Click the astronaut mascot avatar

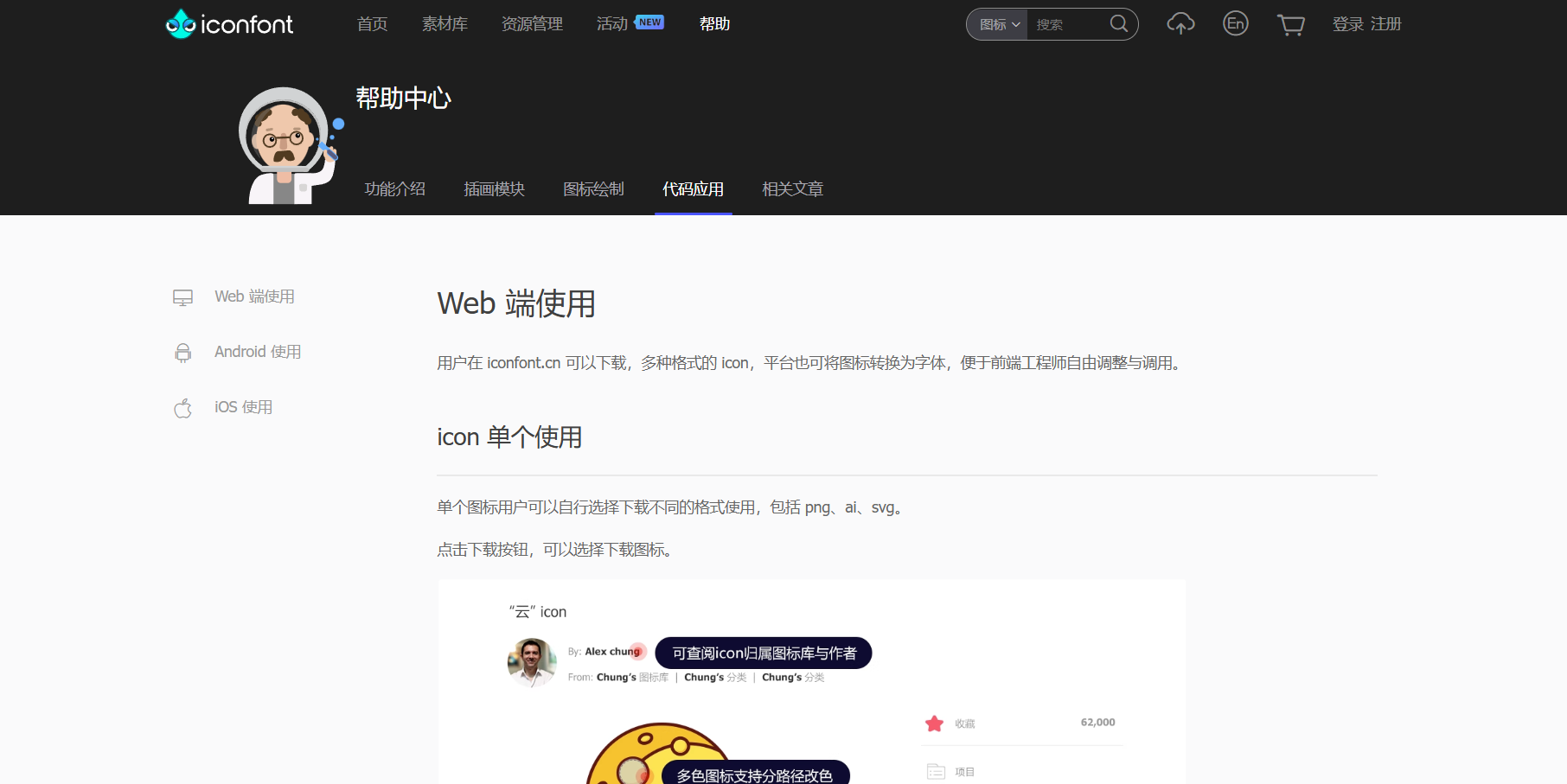(x=291, y=145)
